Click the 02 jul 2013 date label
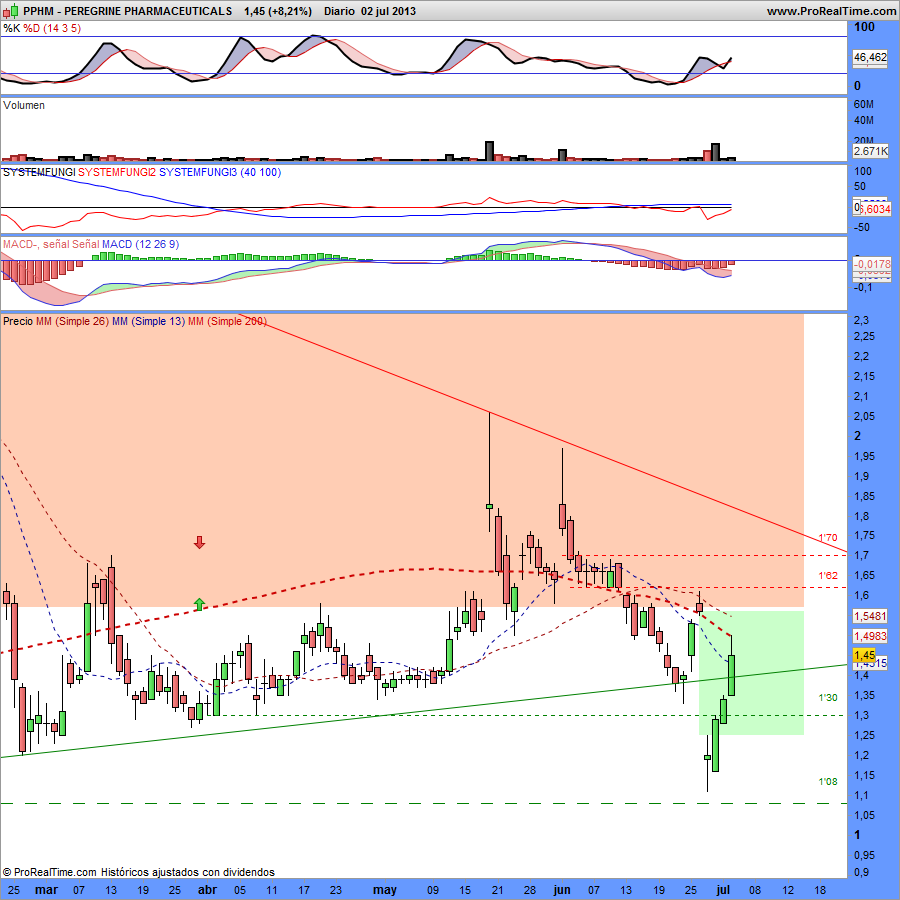The image size is (900, 900). click(389, 11)
